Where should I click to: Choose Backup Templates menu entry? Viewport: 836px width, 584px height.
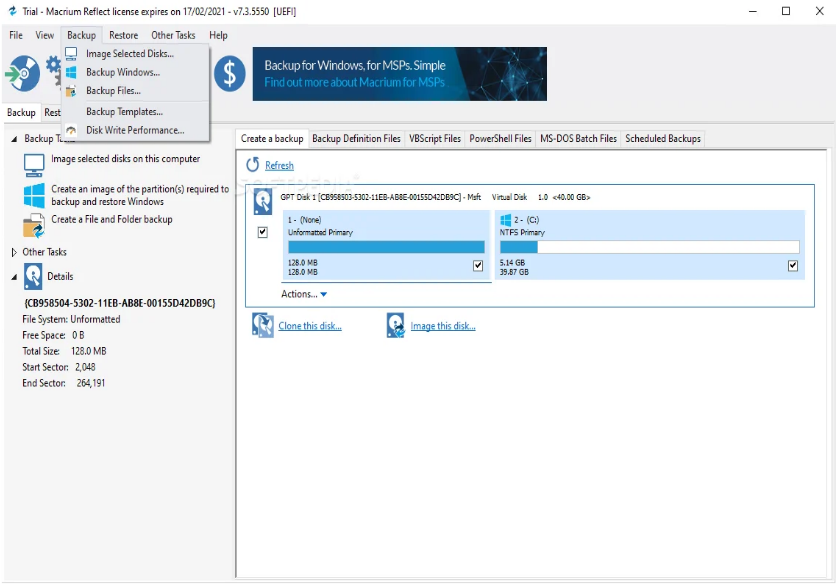135,111
